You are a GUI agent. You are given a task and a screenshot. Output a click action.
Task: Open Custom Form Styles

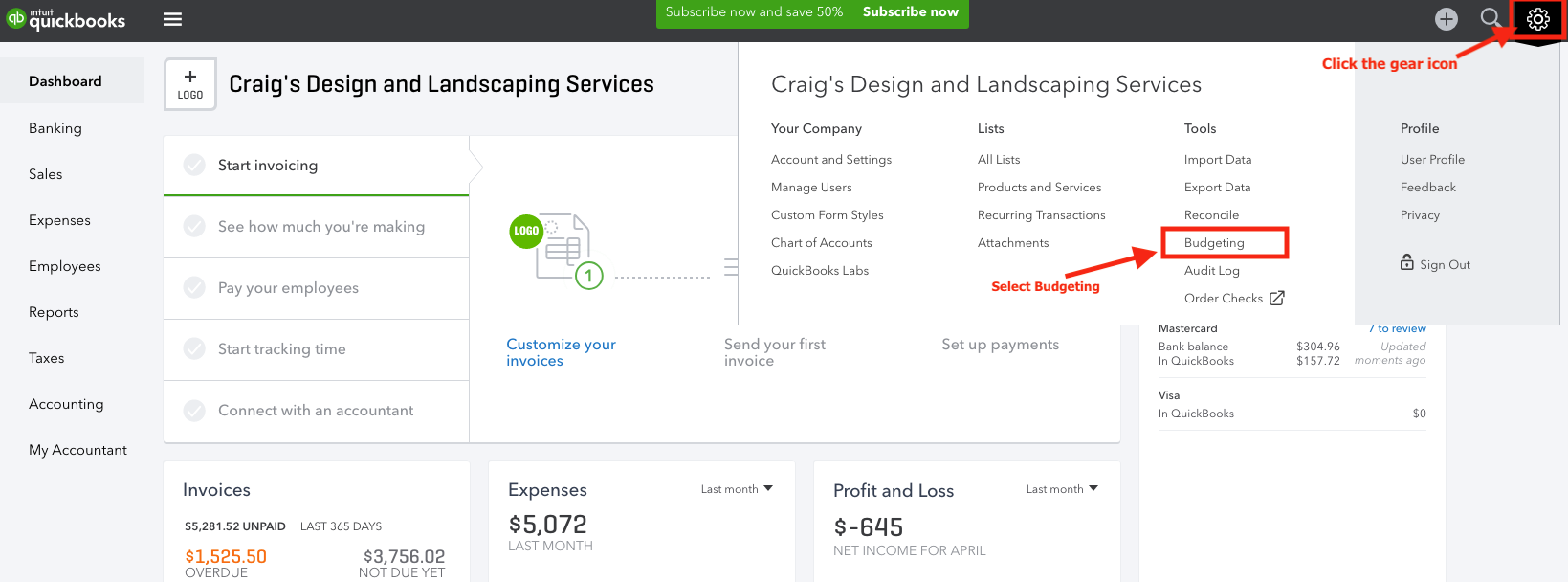point(828,214)
